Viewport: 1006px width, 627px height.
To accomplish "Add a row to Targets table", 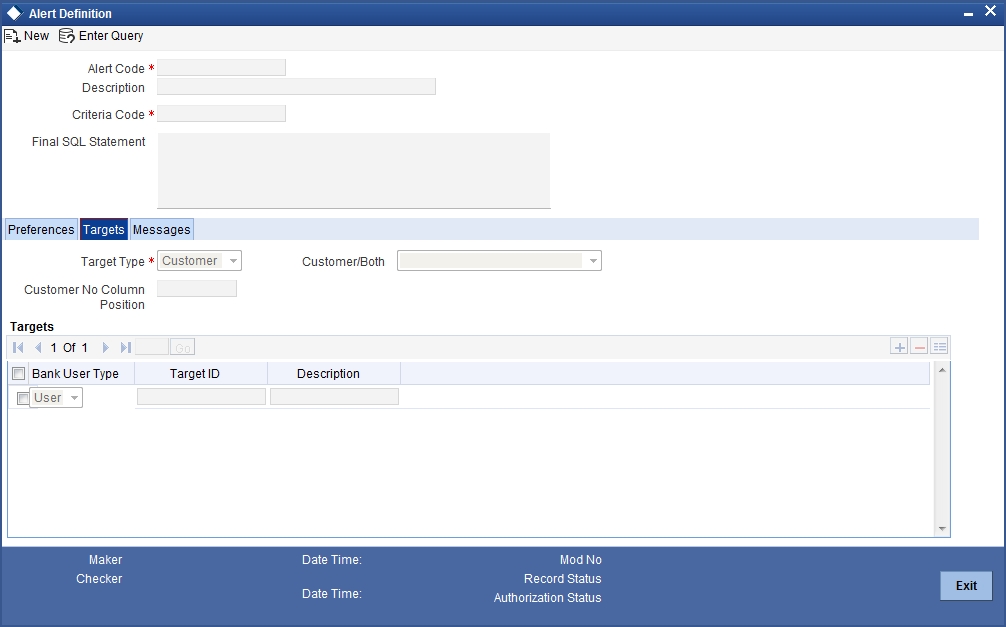I will point(899,347).
